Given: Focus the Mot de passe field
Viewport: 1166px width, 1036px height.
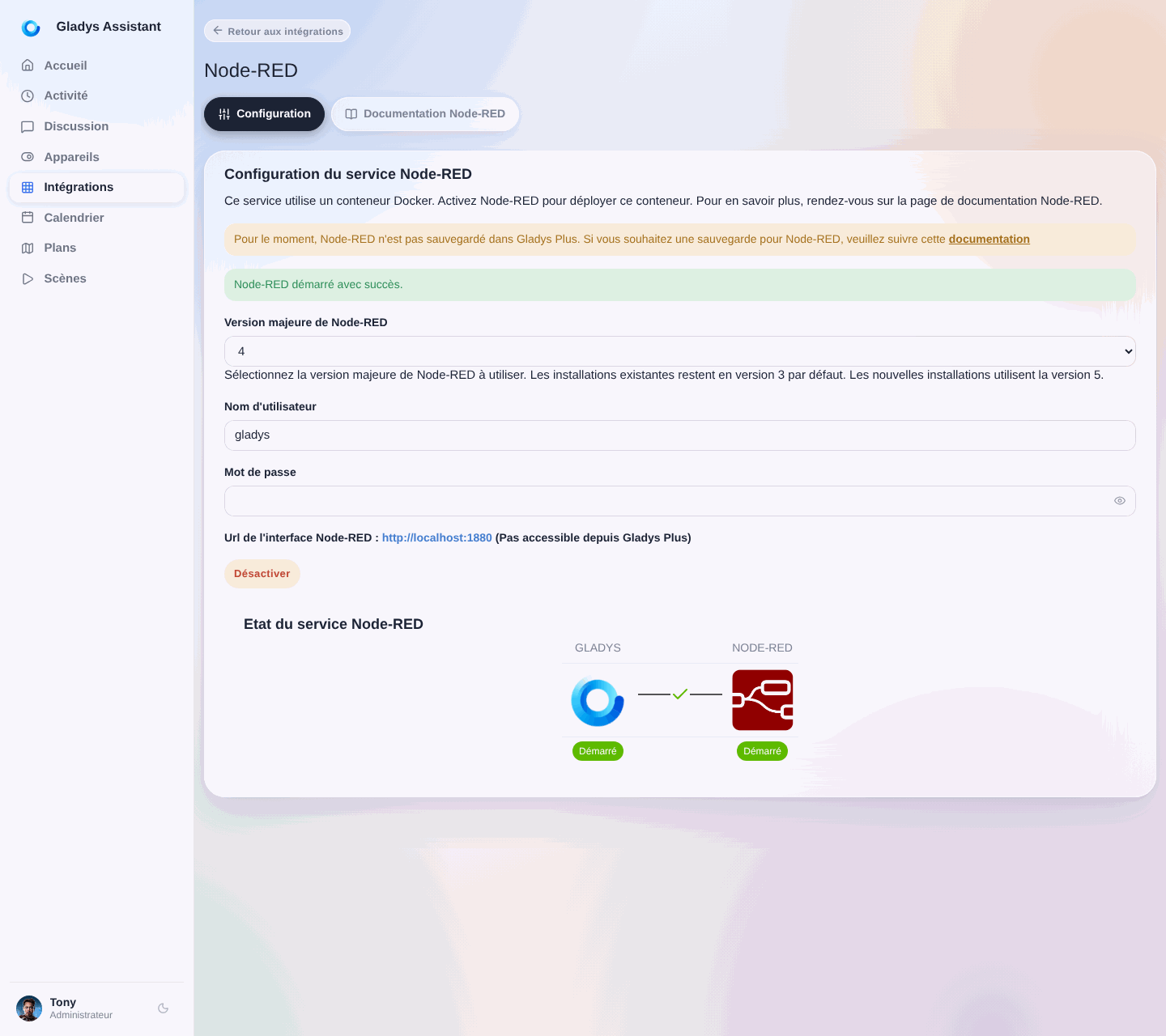Looking at the screenshot, I should tap(680, 501).
